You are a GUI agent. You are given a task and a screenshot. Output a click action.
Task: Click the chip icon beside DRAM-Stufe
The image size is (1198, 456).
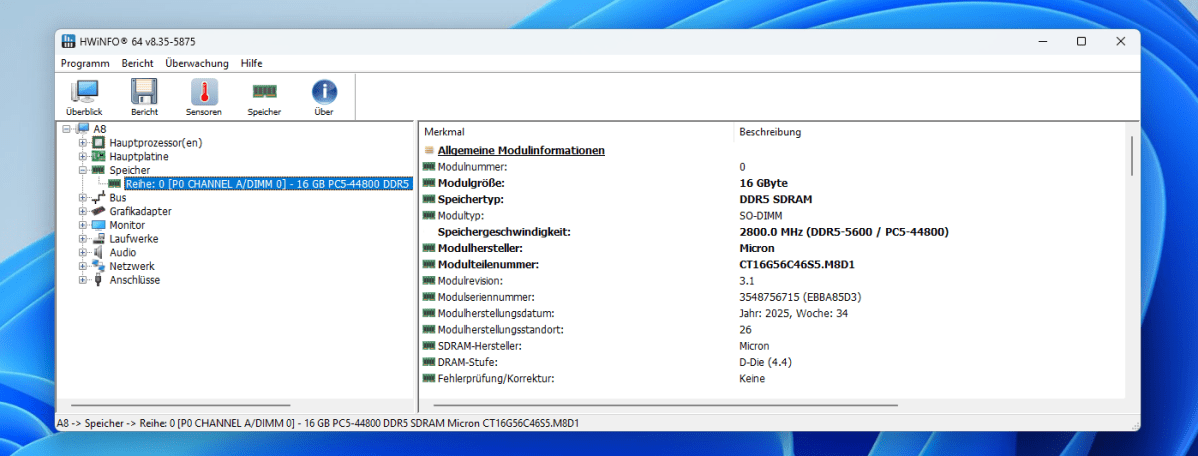tap(429, 362)
